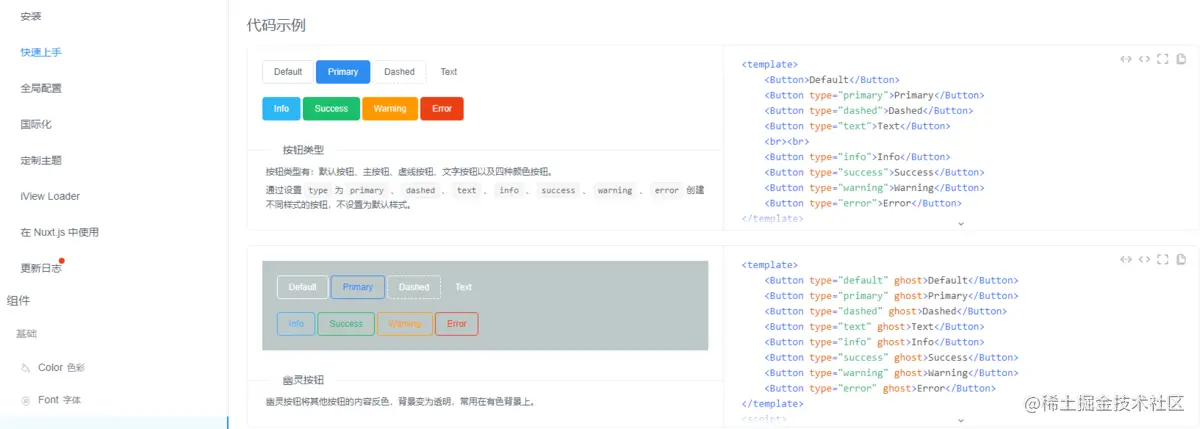The height and width of the screenshot is (429, 1200).
Task: Click the Font 字体 icon in the sidebar
Action: [x=26, y=400]
